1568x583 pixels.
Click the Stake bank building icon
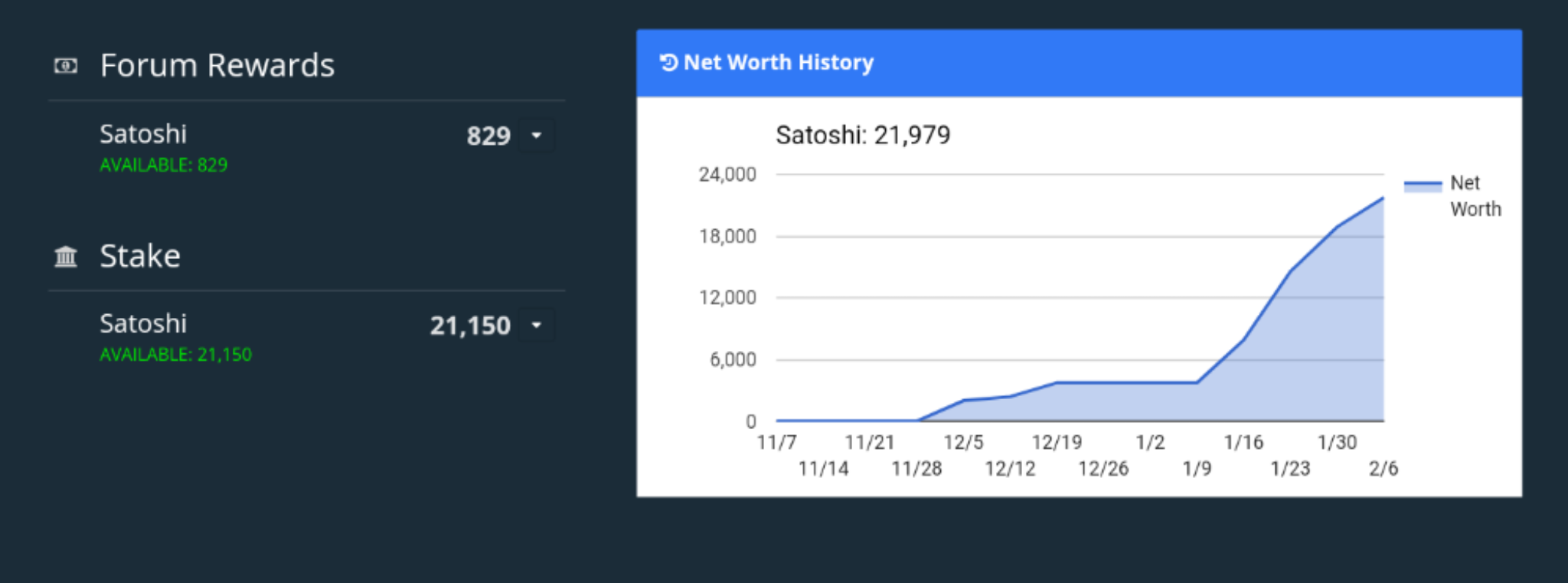66,256
